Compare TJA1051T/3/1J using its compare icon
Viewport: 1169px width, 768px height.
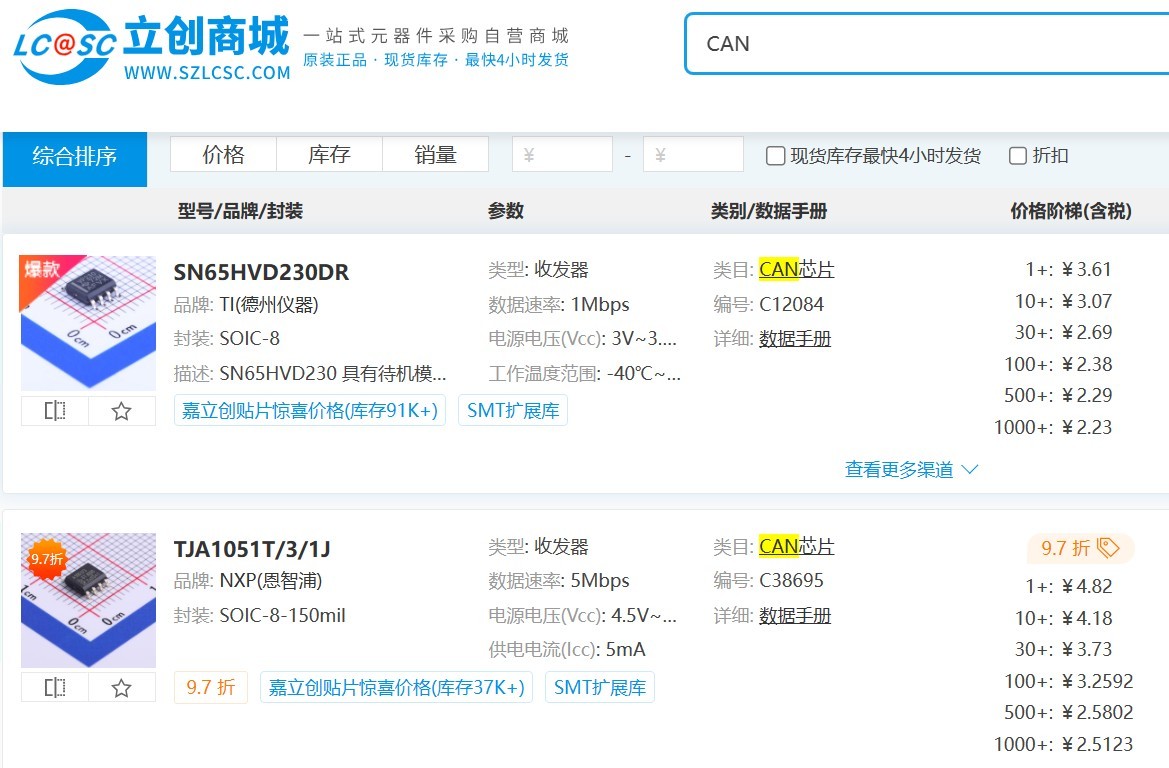point(55,687)
